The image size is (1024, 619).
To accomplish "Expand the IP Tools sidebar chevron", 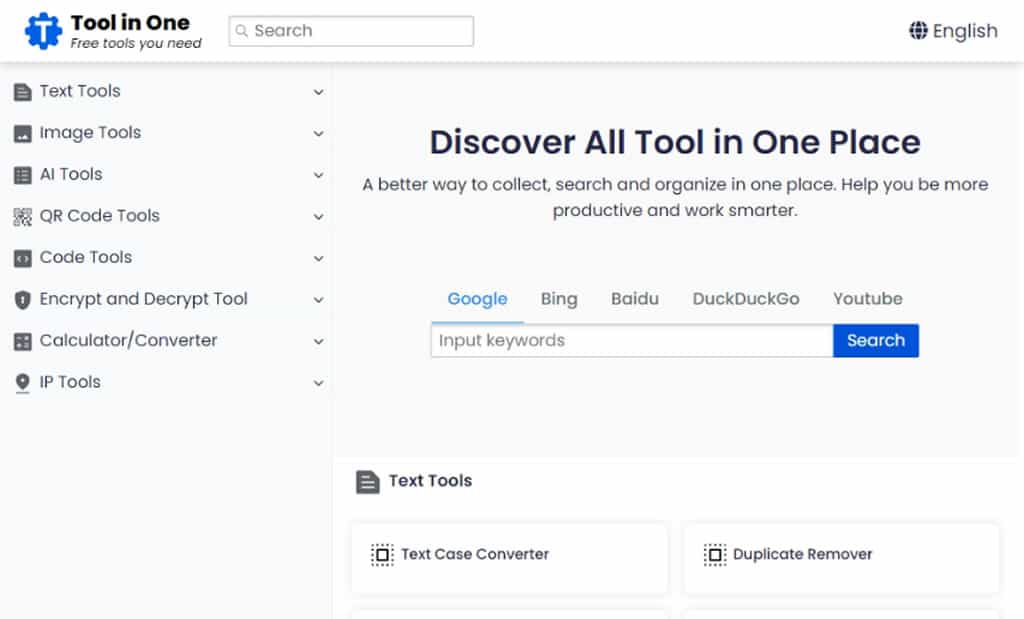I will (318, 383).
